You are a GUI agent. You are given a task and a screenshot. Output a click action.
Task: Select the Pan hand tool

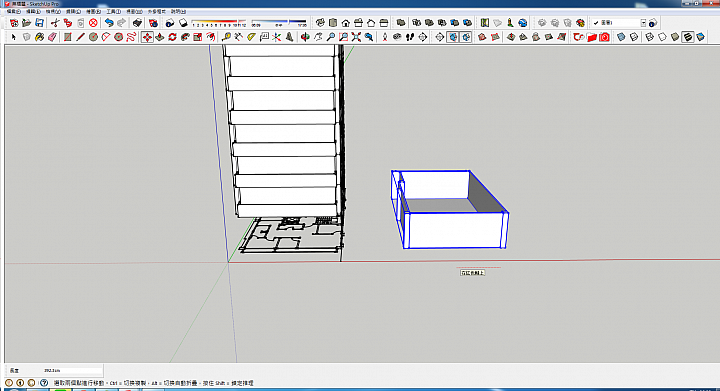pos(318,37)
